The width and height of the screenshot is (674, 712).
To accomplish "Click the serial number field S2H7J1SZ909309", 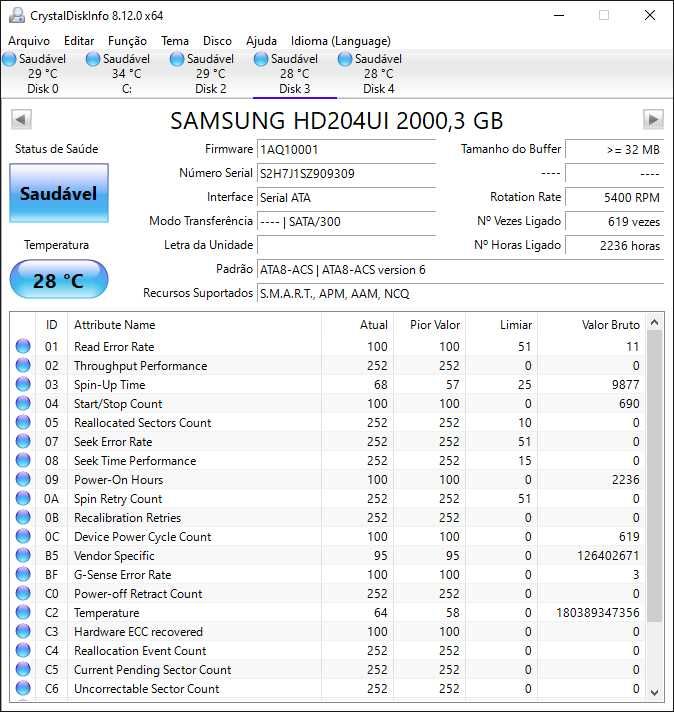I will coord(347,173).
